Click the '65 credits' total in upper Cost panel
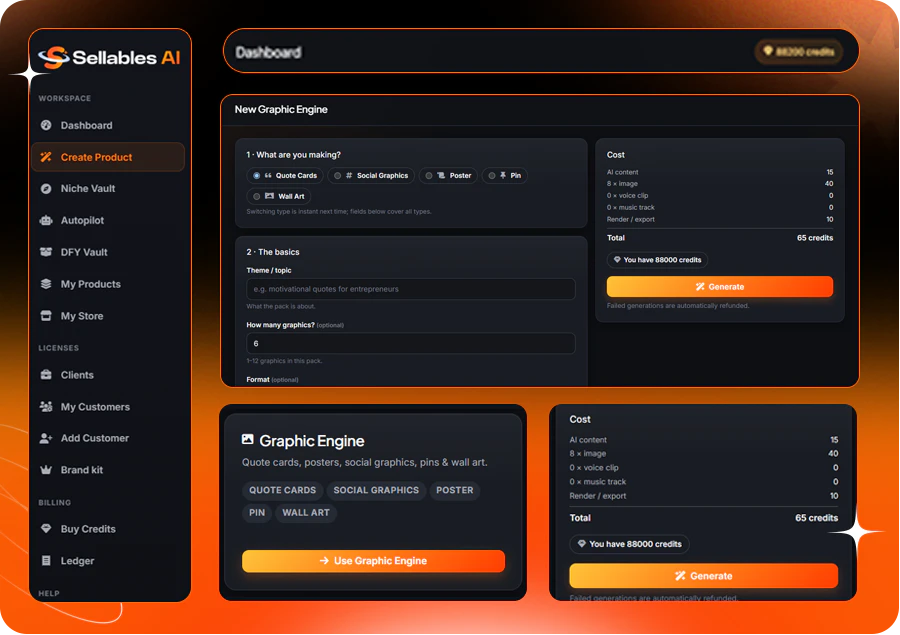 pos(814,238)
